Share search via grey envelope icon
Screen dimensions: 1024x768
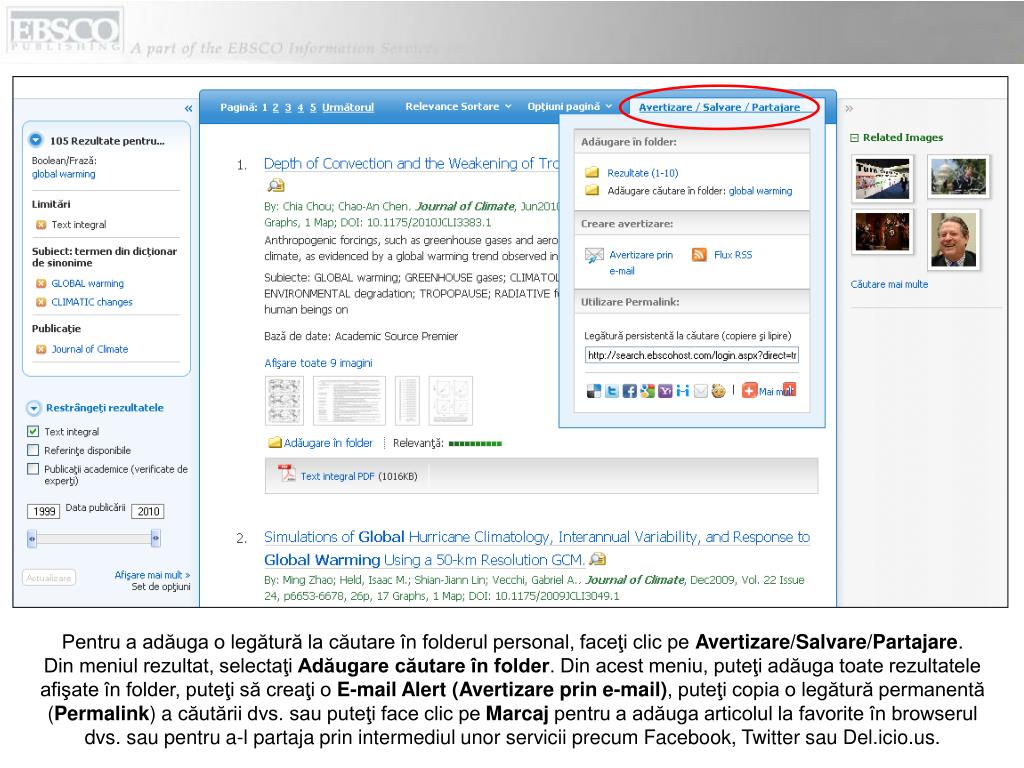point(700,391)
